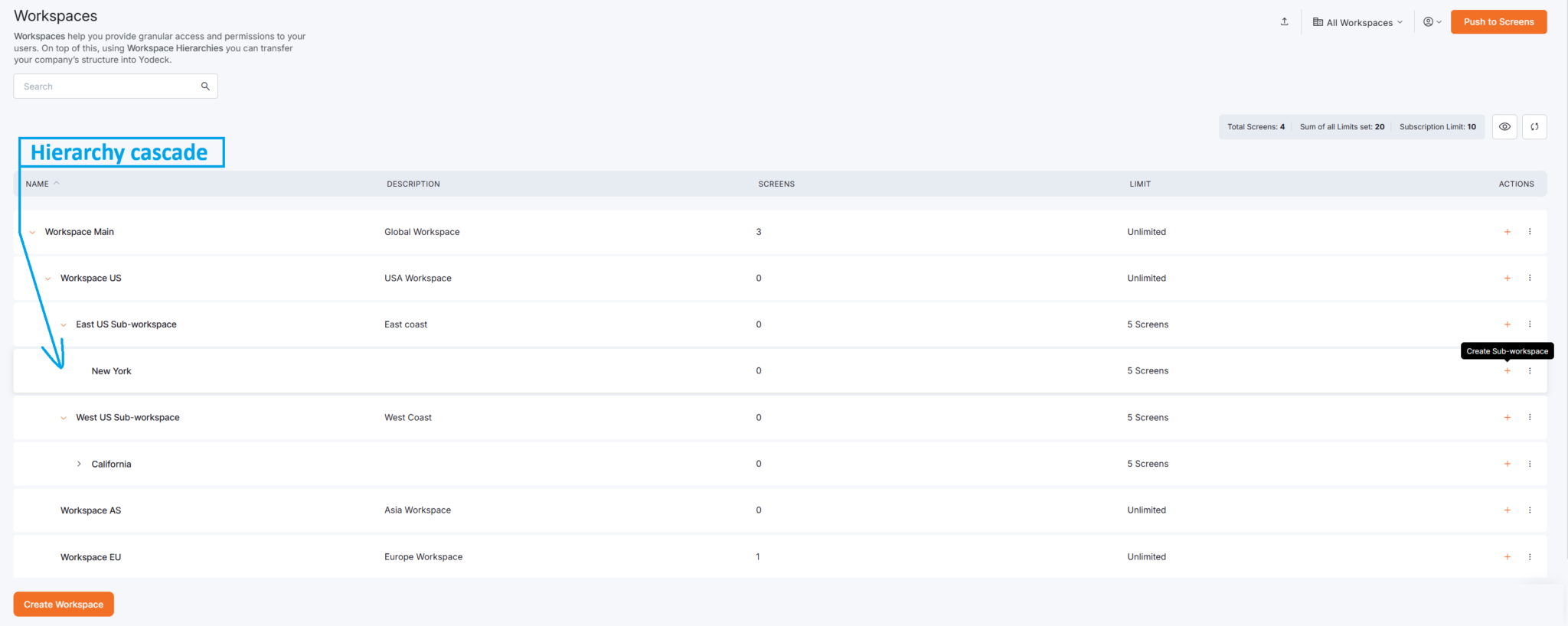Screen dimensions: 1568x626
Task: Collapse the Workspace Main row
Action: pos(32,233)
